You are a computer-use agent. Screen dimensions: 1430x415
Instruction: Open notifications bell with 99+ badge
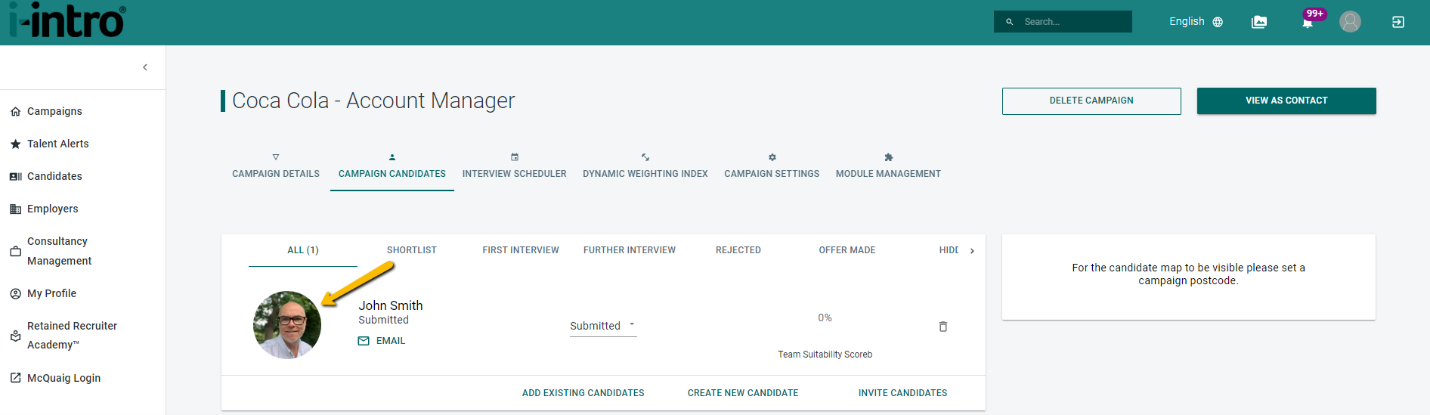point(1308,21)
